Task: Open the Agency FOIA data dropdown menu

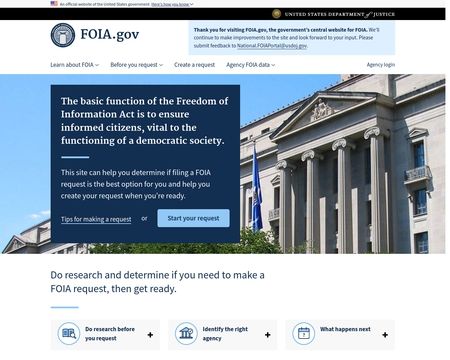Action: pos(251,65)
